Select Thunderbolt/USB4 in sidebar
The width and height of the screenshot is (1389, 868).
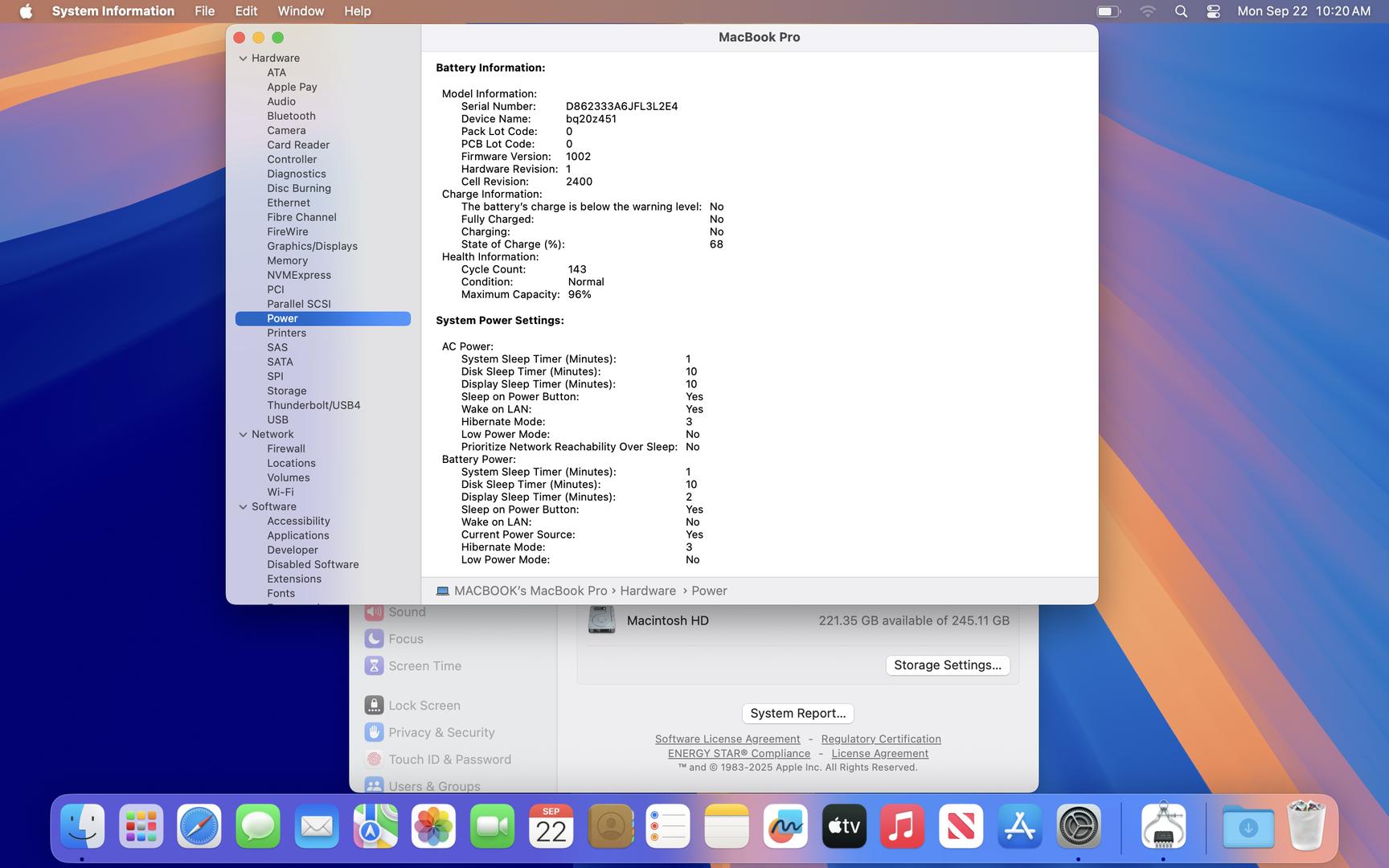click(313, 405)
